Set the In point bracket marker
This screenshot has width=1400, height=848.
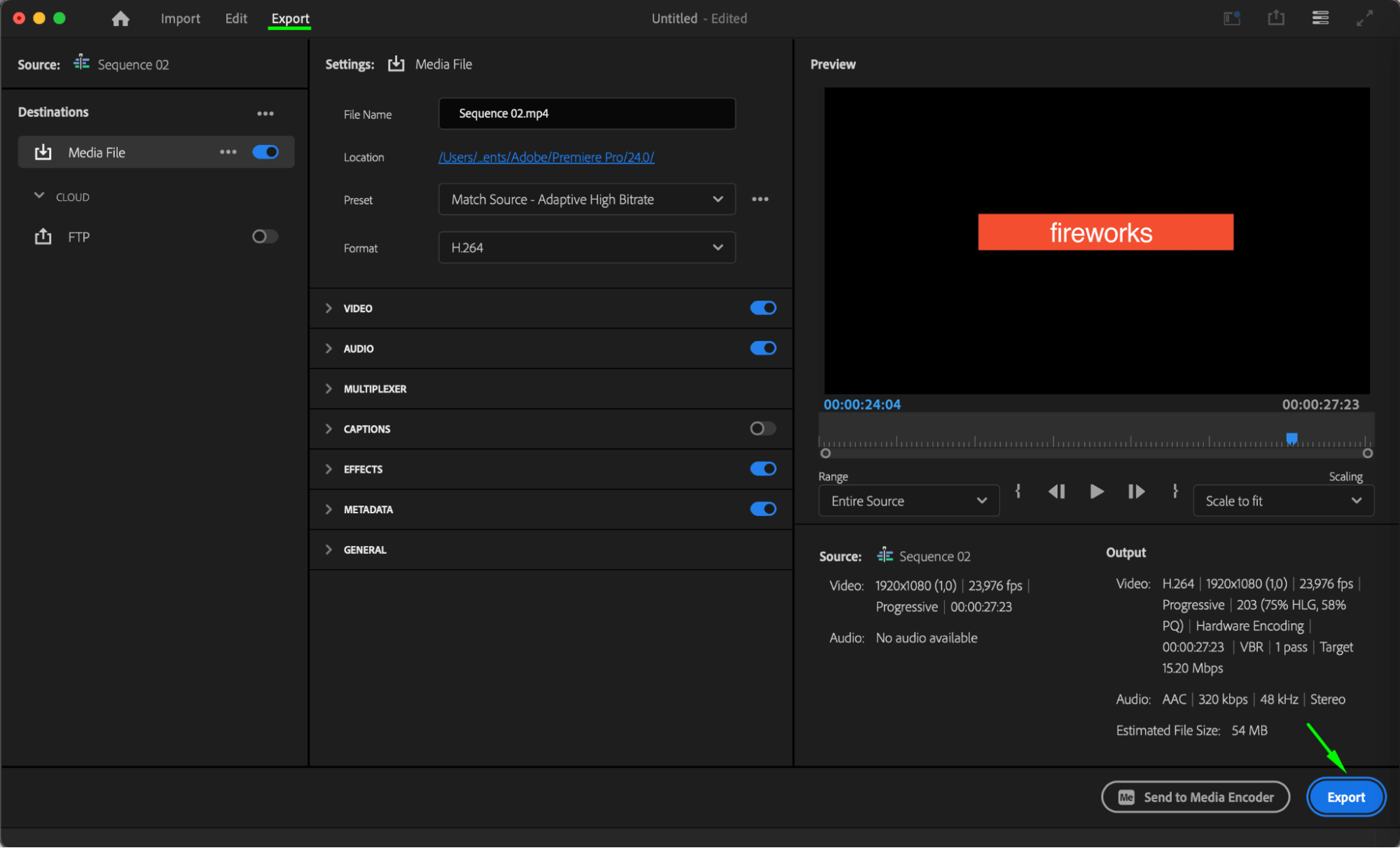1018,492
